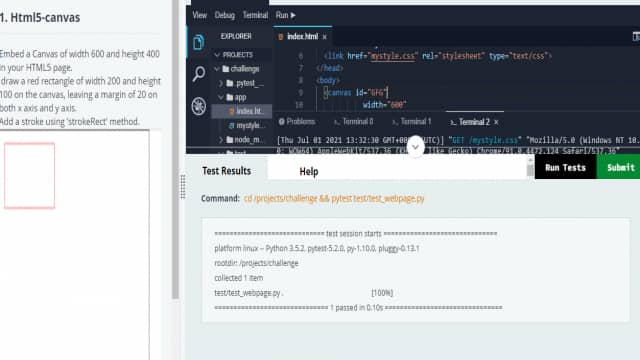Viewport: 640px width, 360px height.
Task: Open the Explorer files icon in sidebar
Action: coord(198,42)
